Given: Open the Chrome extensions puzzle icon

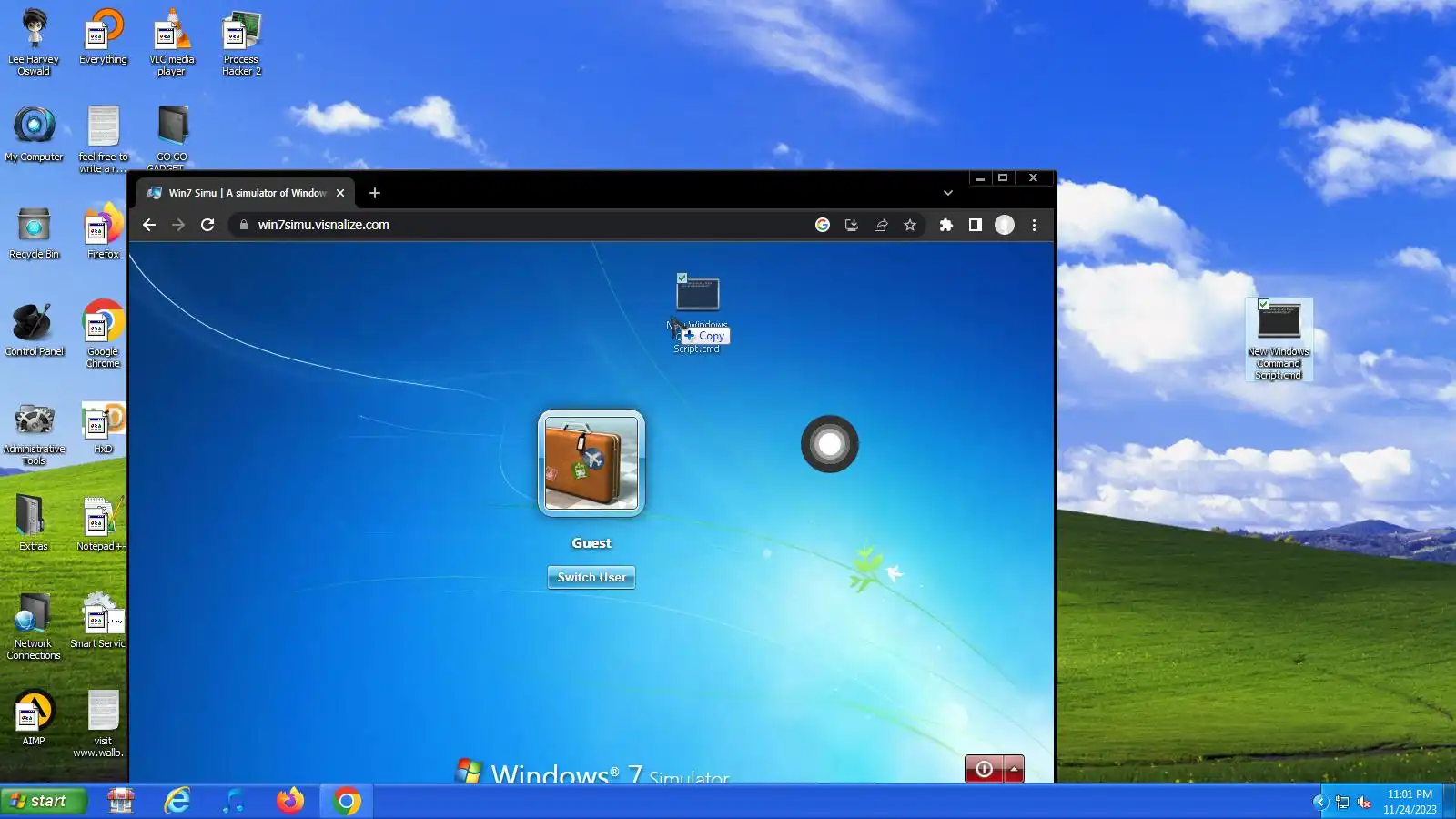Looking at the screenshot, I should [946, 225].
